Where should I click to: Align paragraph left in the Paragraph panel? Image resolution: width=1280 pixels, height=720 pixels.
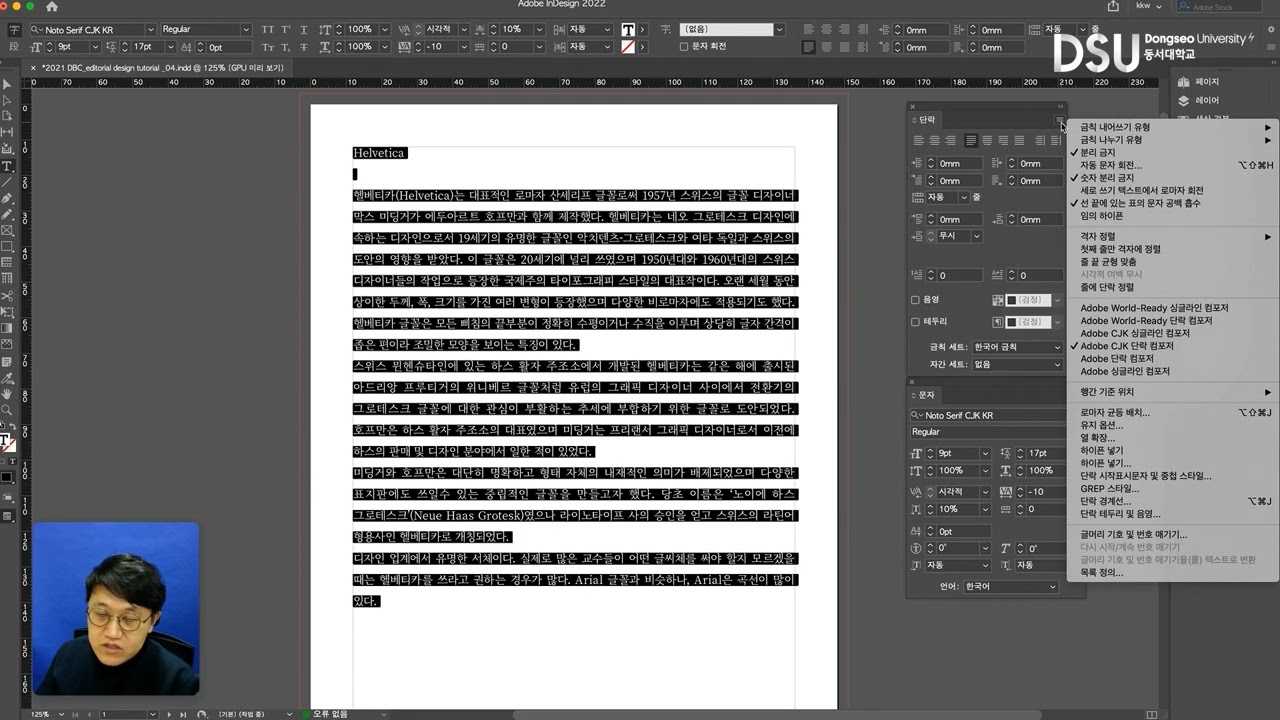click(919, 141)
